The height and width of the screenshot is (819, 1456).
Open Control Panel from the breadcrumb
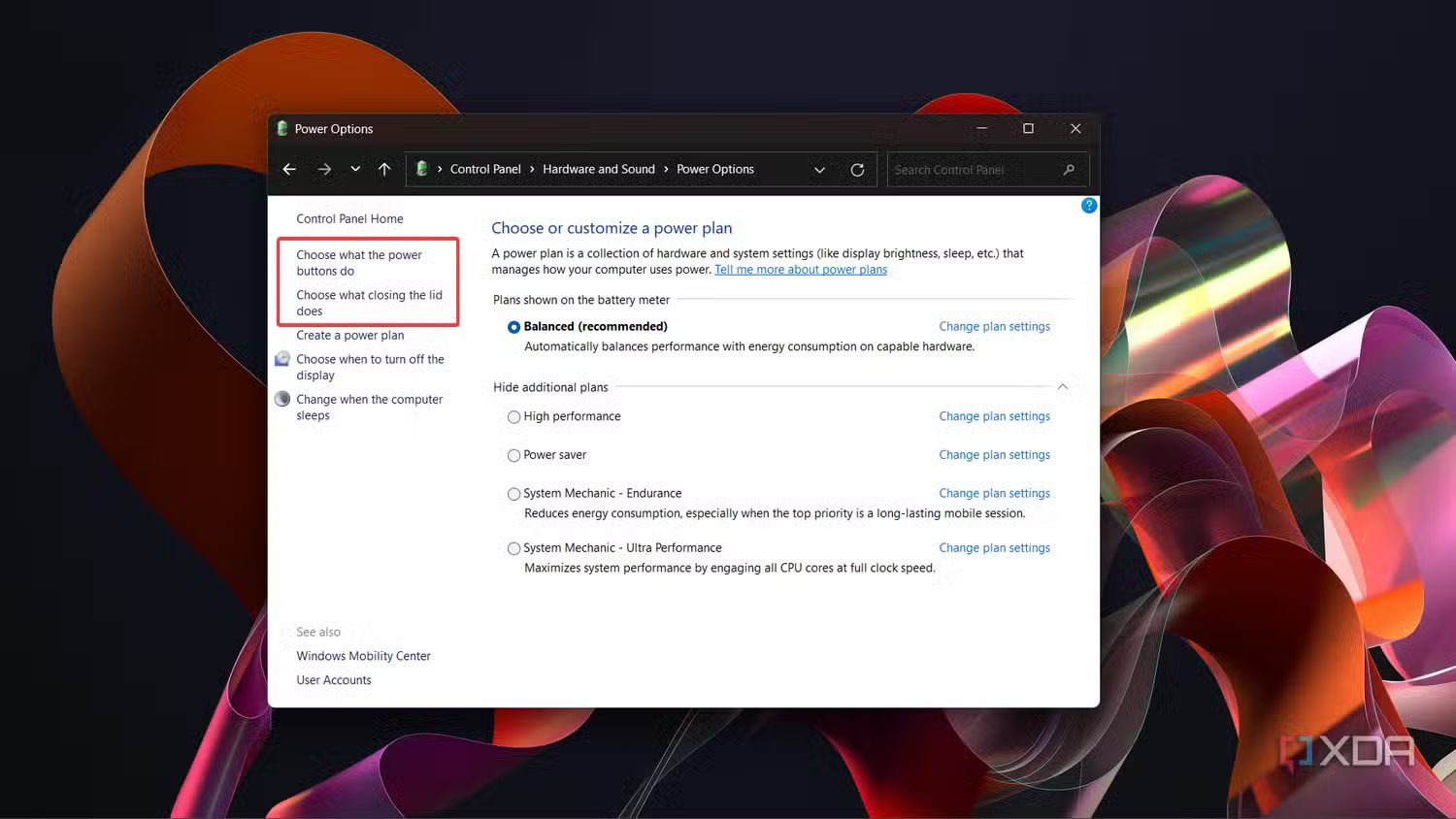tap(485, 169)
